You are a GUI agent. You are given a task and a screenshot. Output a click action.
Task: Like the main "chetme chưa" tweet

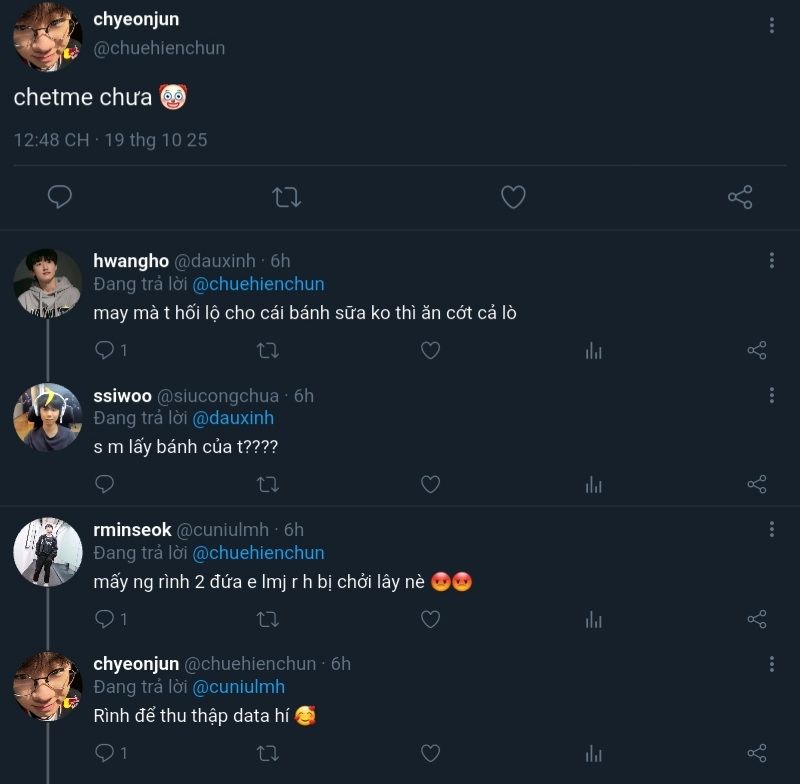[x=513, y=197]
